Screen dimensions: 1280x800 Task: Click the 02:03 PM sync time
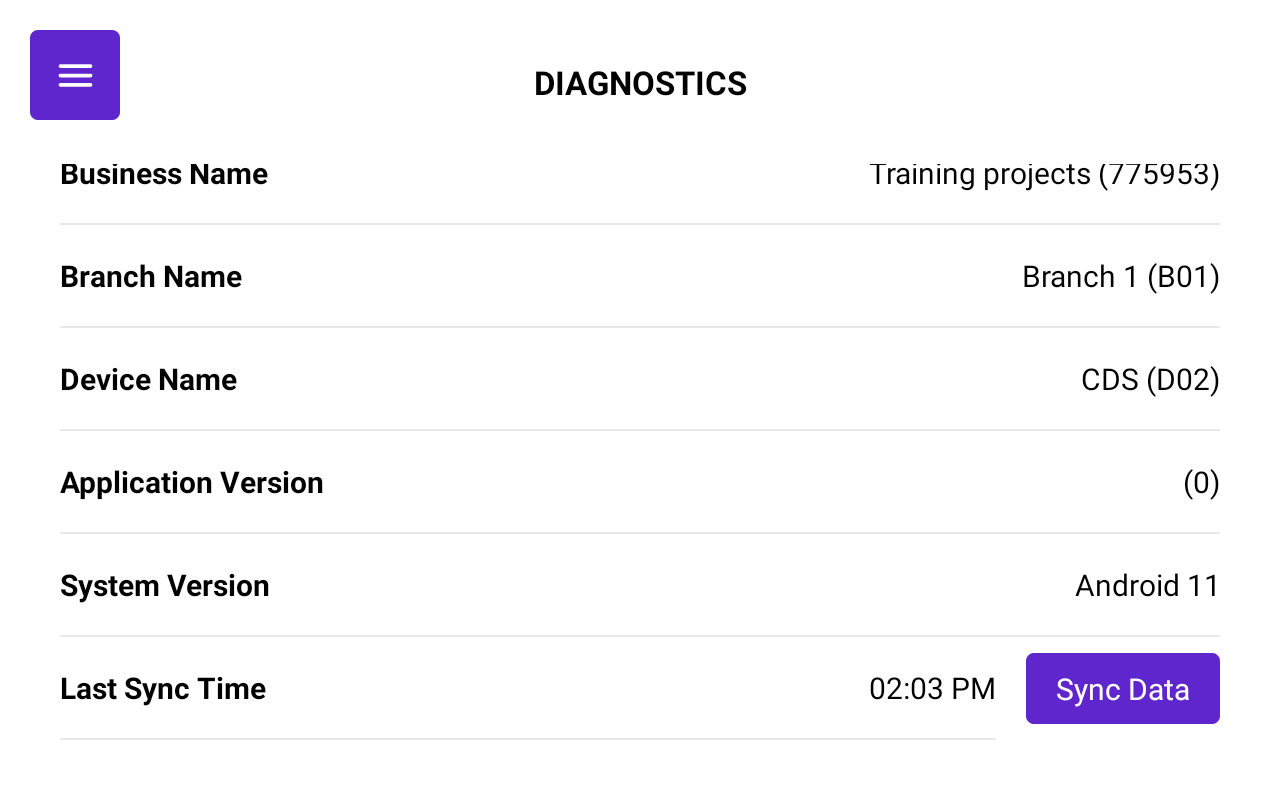click(x=932, y=689)
